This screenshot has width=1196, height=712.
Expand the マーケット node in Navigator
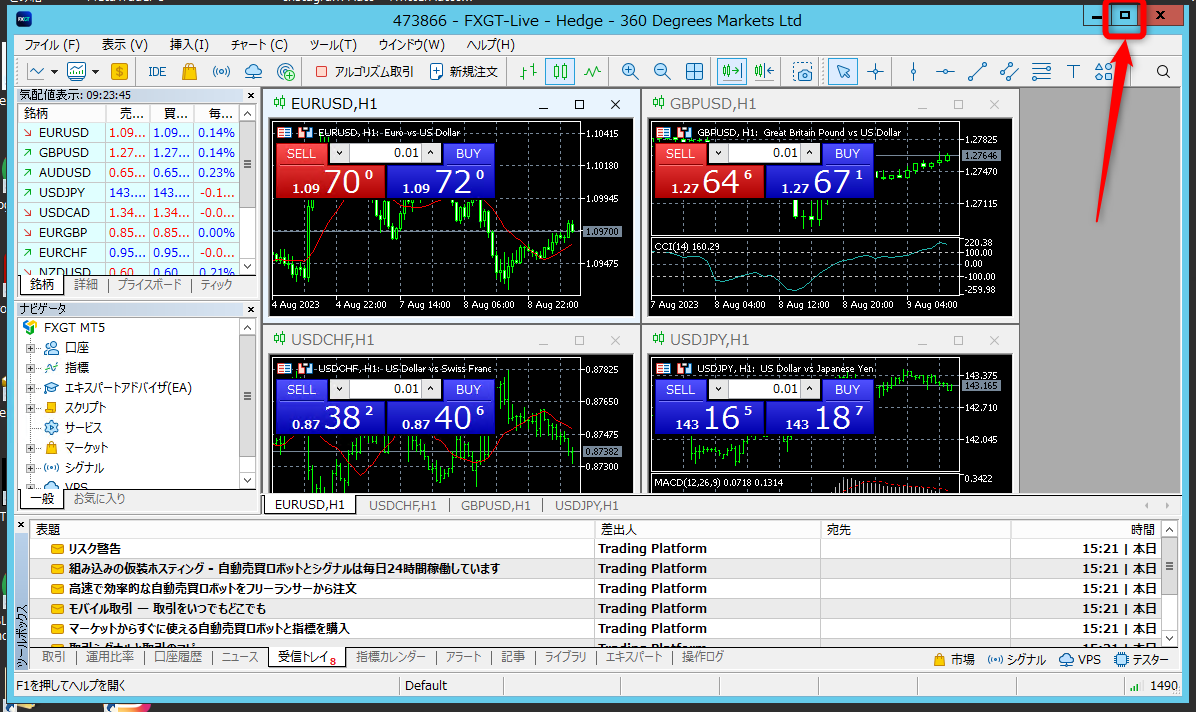pyautogui.click(x=31, y=448)
